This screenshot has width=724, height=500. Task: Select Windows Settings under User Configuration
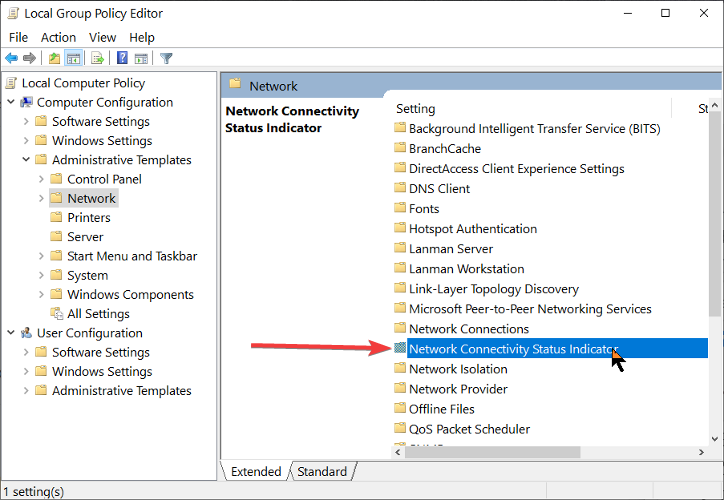coord(102,371)
